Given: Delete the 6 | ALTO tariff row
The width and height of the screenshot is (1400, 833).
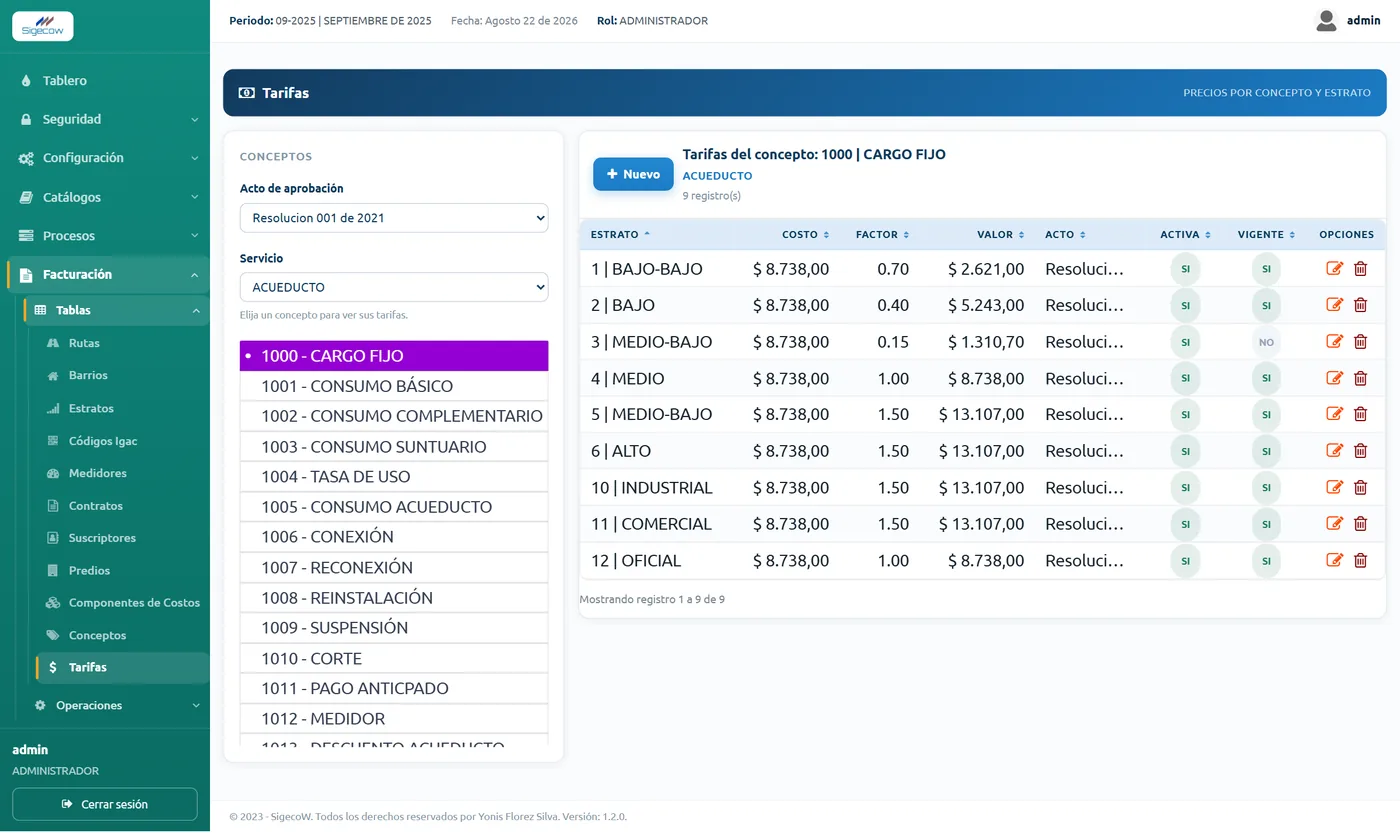Looking at the screenshot, I should (x=1360, y=451).
